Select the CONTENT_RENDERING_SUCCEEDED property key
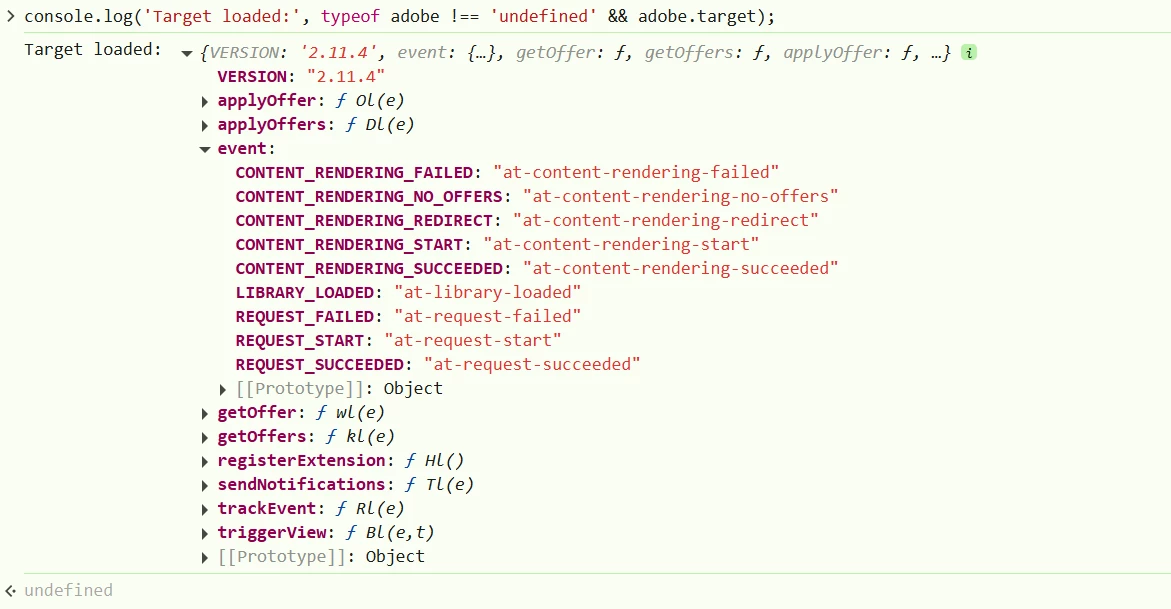The image size is (1171, 609). coord(369,268)
